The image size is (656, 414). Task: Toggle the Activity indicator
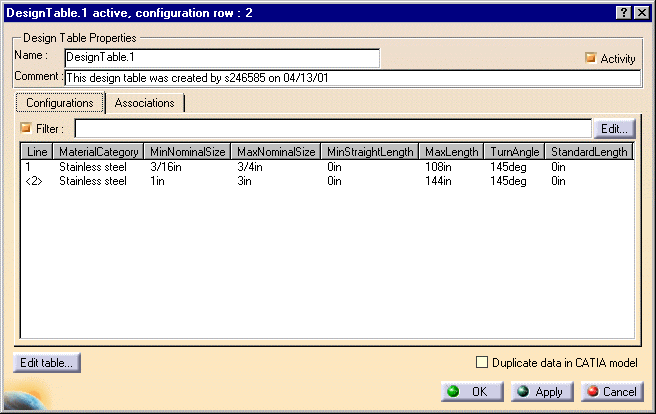pyautogui.click(x=590, y=58)
